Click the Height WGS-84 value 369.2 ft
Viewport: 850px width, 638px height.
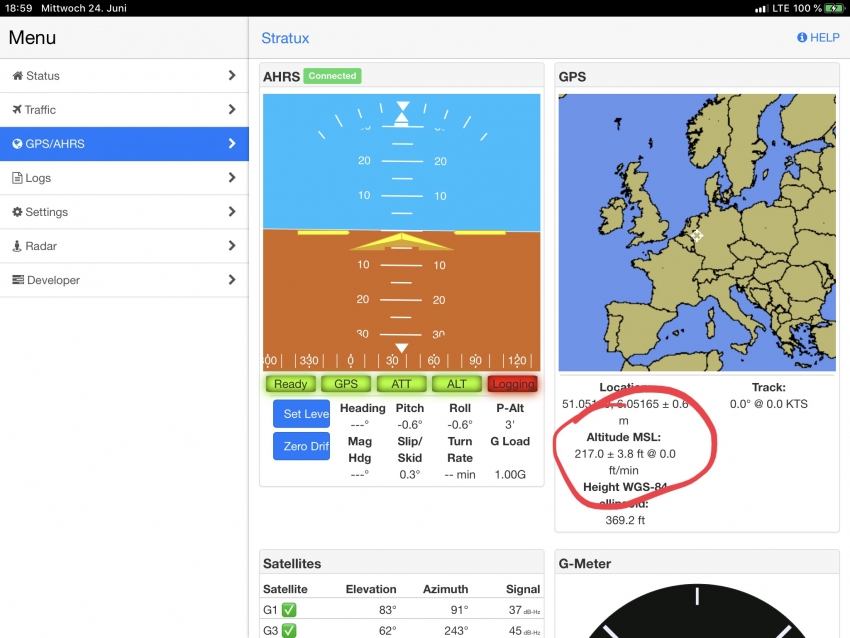[x=625, y=520]
